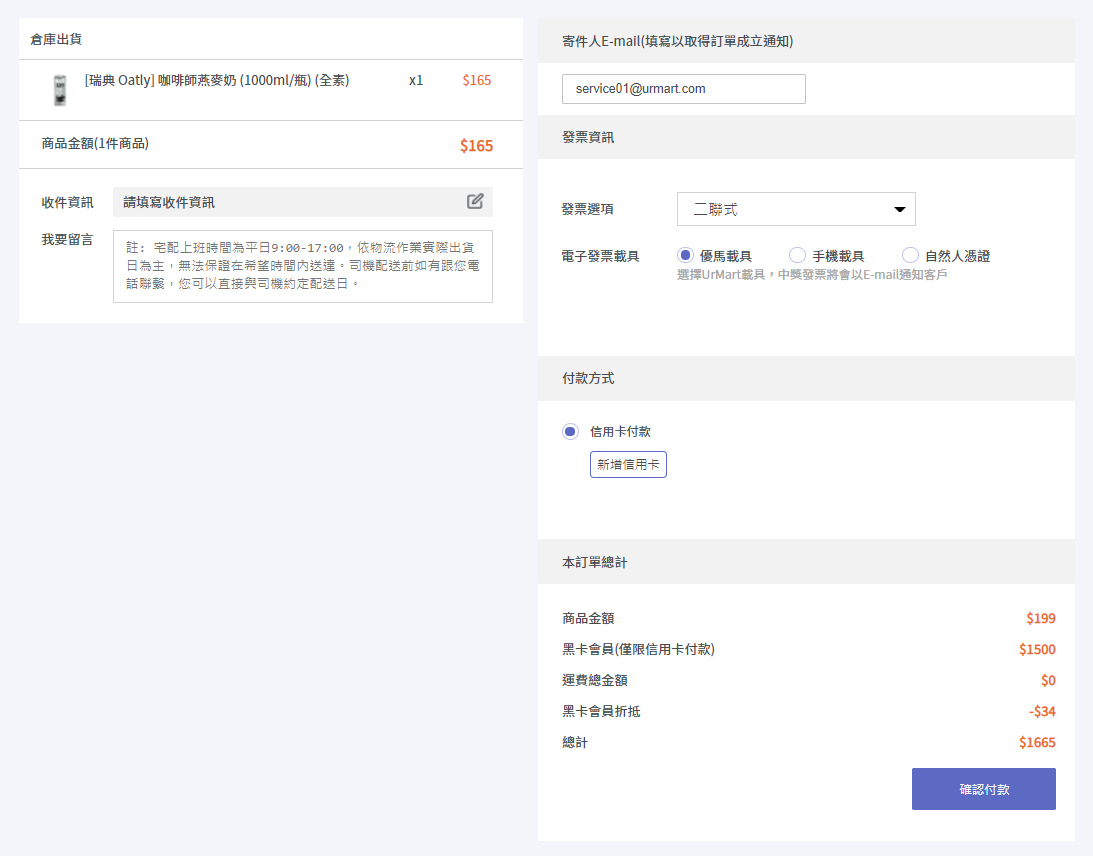The image size is (1093, 856).
Task: Click the 寄件人E-mail section header
Action: [x=678, y=41]
